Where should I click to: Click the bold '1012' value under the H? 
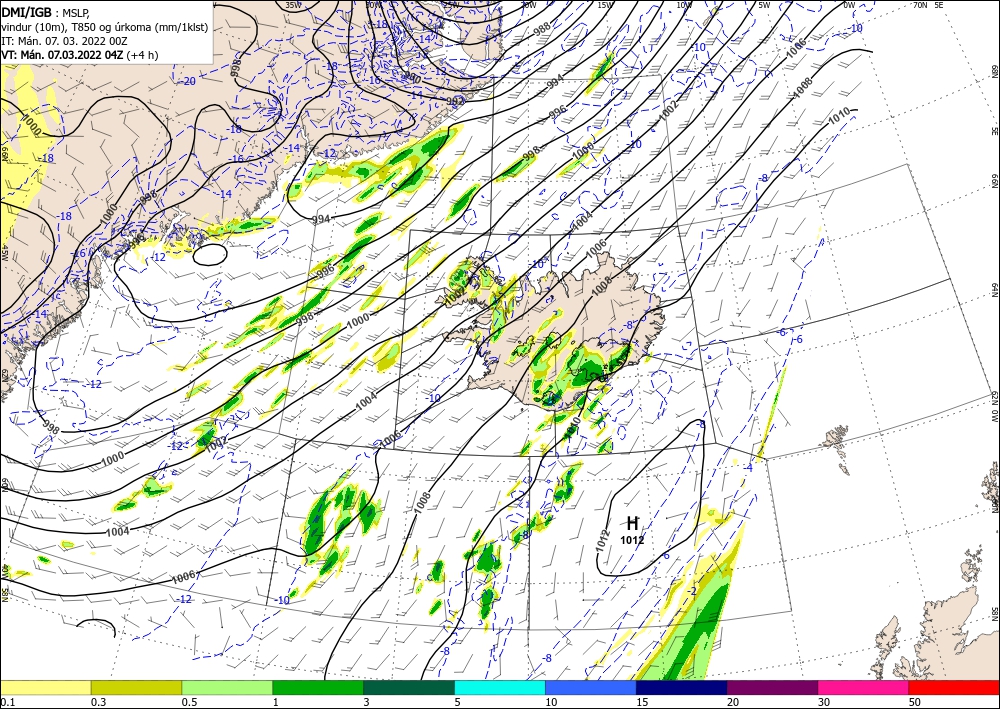point(632,540)
